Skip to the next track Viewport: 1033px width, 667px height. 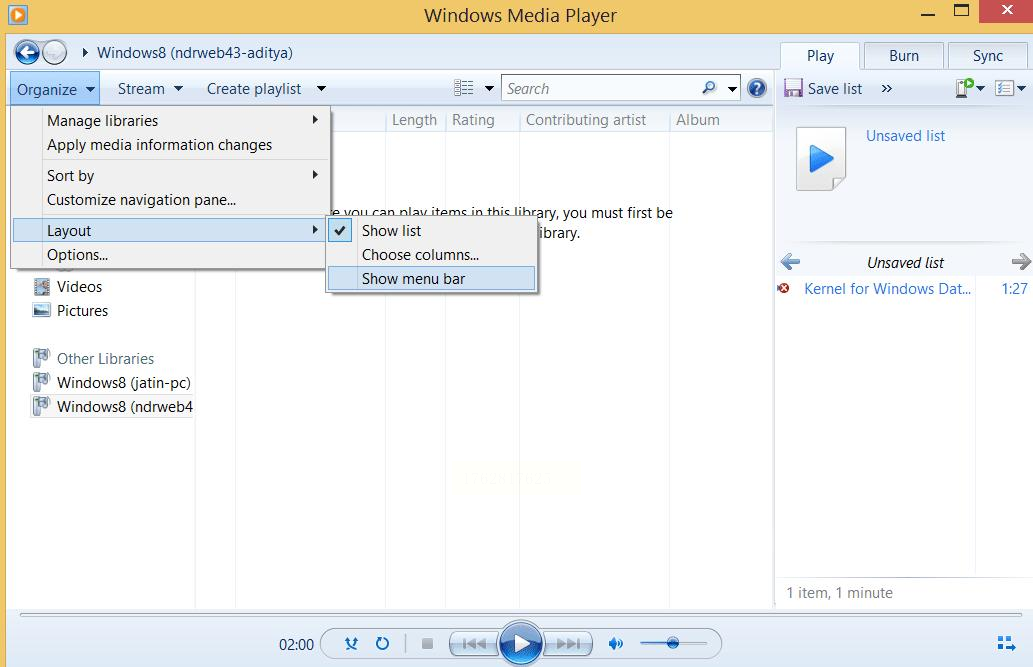[568, 644]
